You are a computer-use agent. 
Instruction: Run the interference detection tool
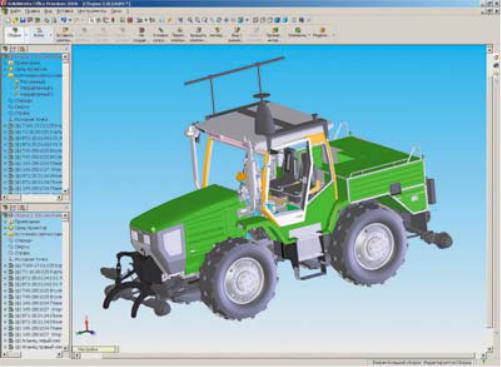click(x=273, y=34)
